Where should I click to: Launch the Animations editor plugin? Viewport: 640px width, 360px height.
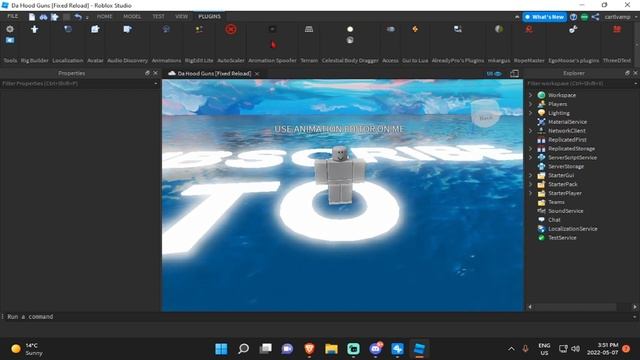(166, 29)
